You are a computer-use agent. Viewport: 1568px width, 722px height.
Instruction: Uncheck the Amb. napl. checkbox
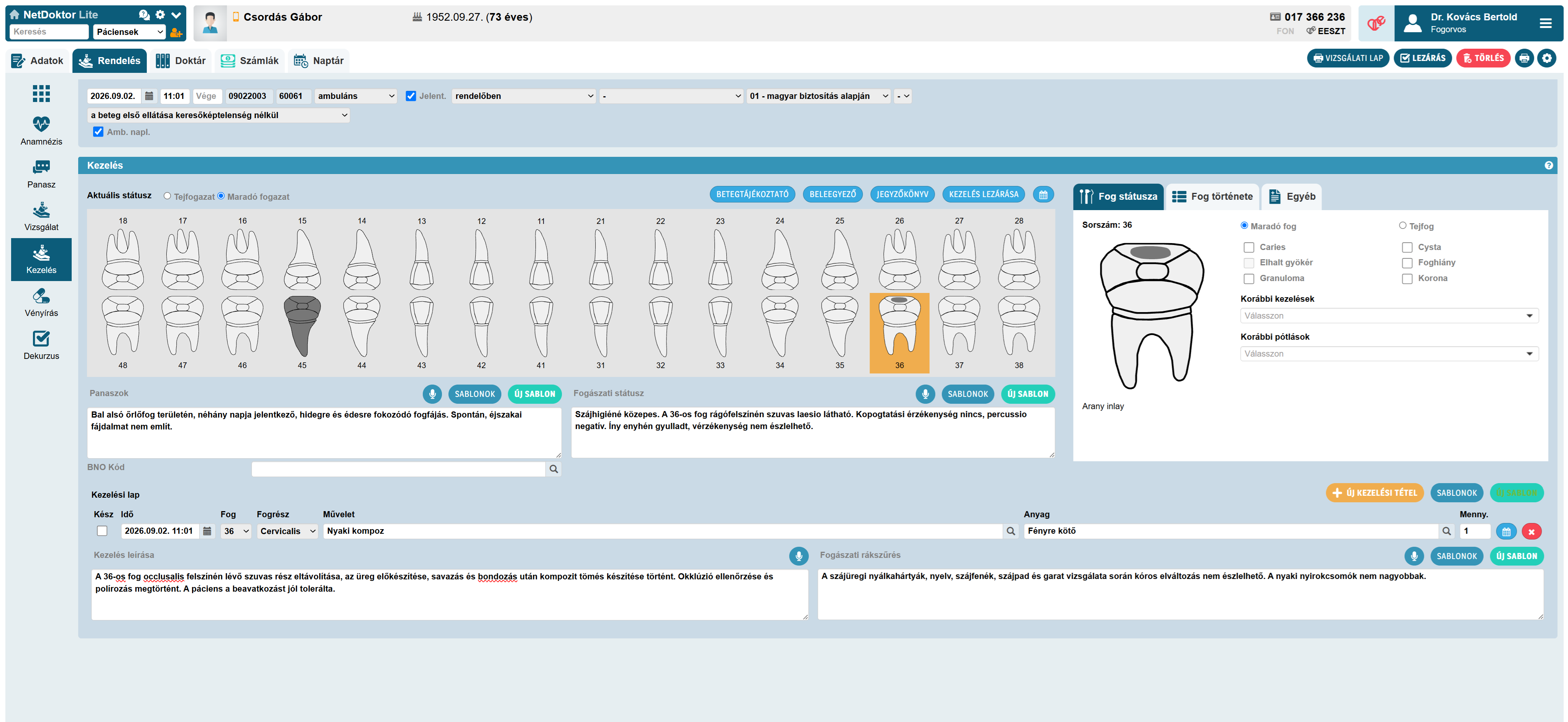coord(98,132)
